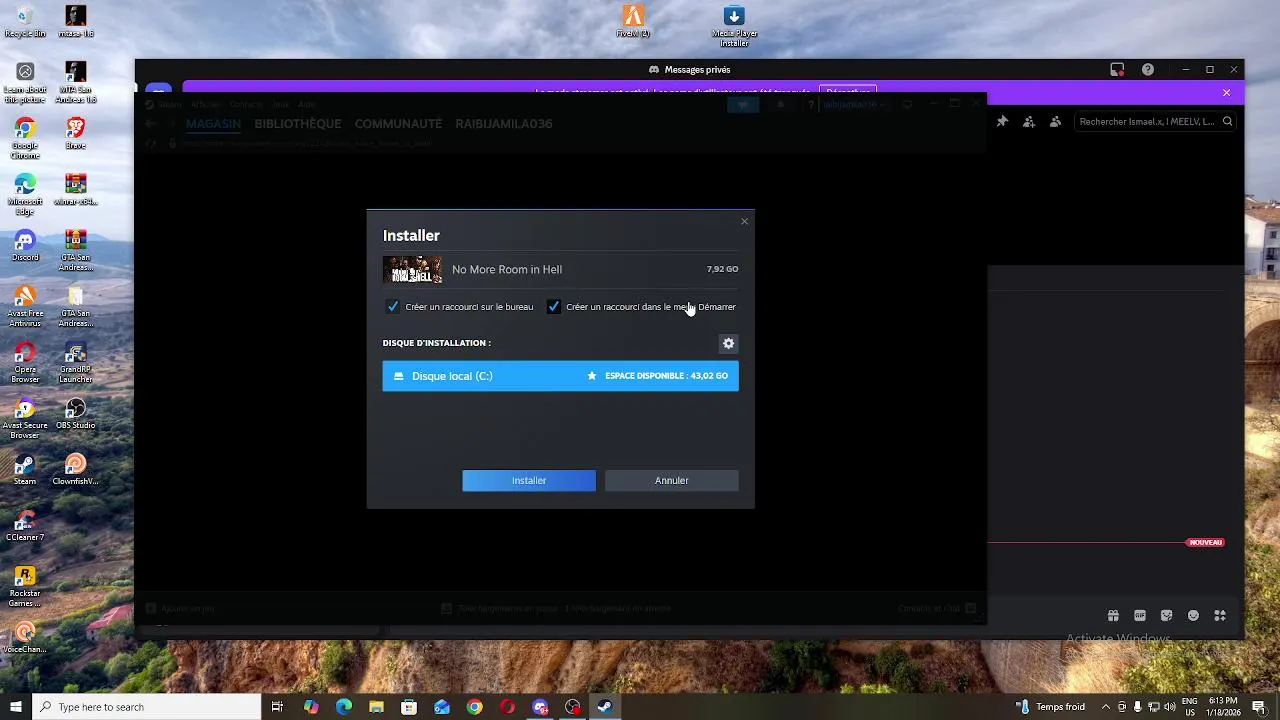Viewport: 1280px width, 720px height.
Task: Toggle Start menu shortcut checkbox
Action: pyautogui.click(x=553, y=307)
